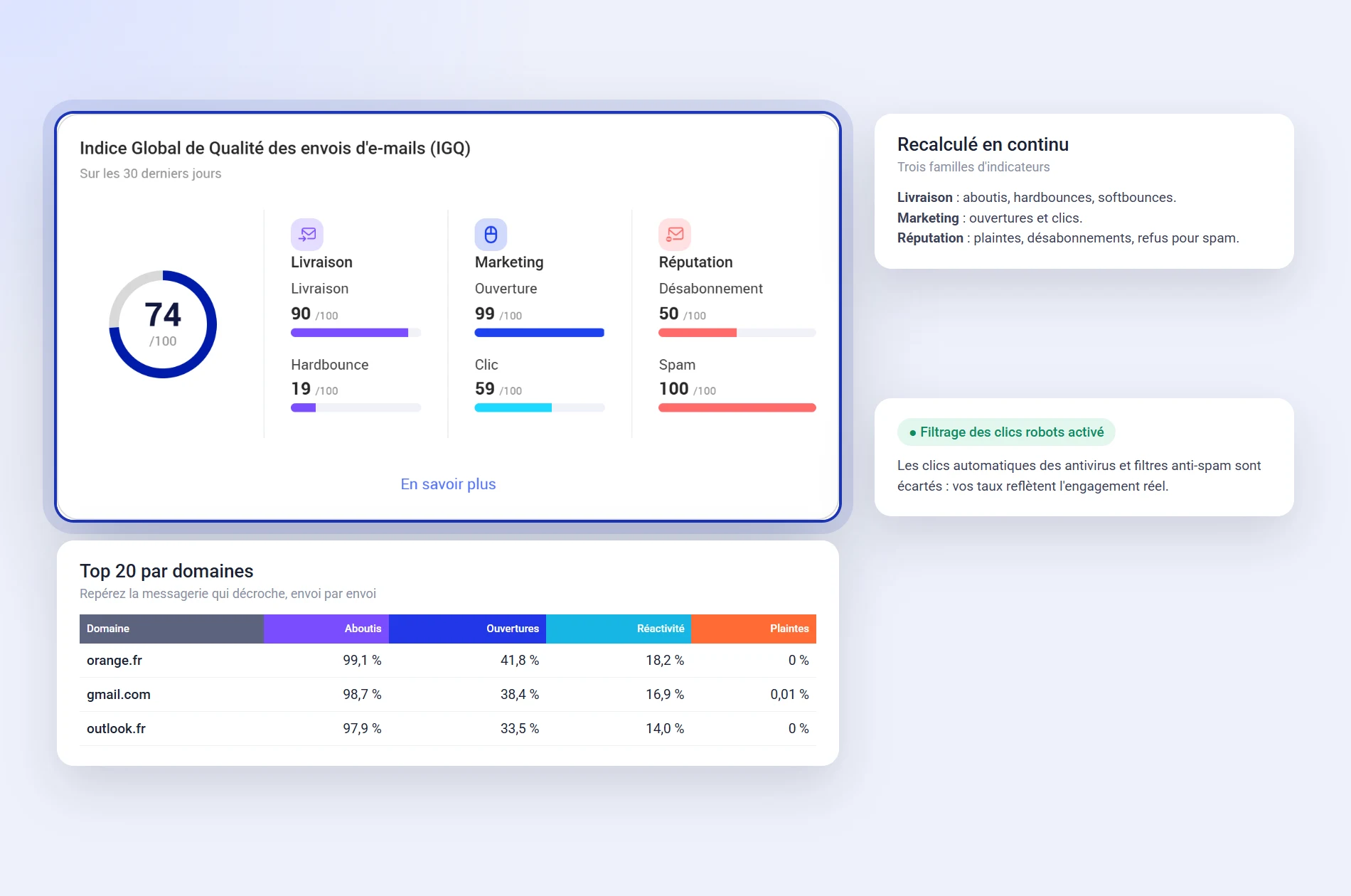Sort by the Plaintes column header
This screenshot has height=896, width=1351.
click(x=754, y=629)
